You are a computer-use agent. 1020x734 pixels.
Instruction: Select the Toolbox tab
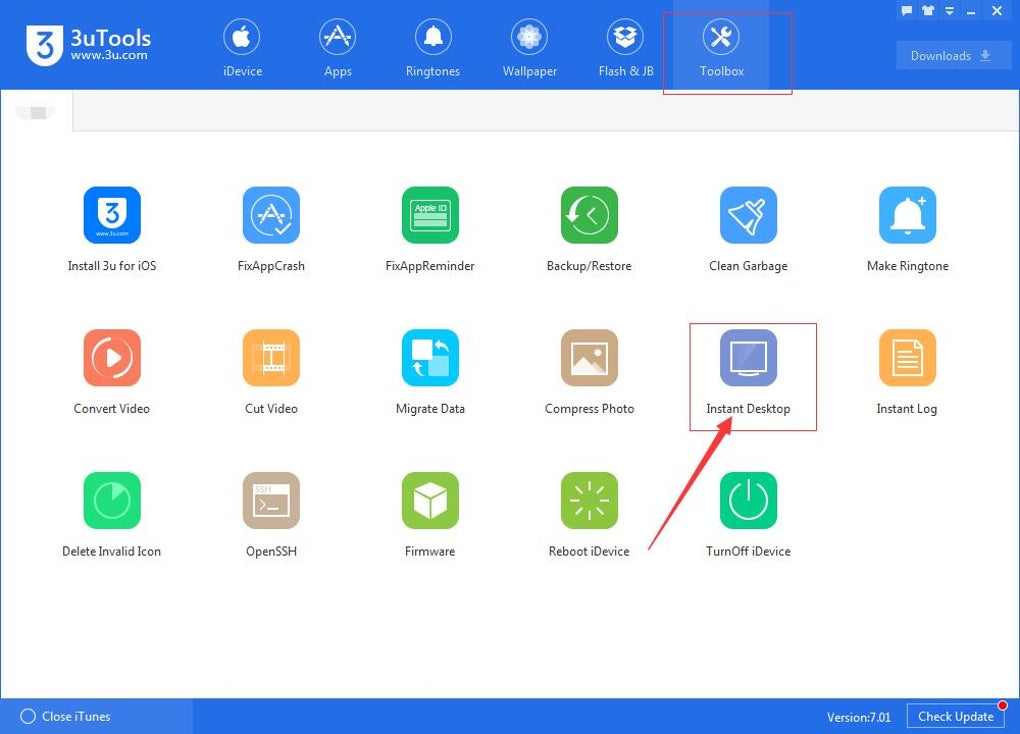click(x=721, y=48)
